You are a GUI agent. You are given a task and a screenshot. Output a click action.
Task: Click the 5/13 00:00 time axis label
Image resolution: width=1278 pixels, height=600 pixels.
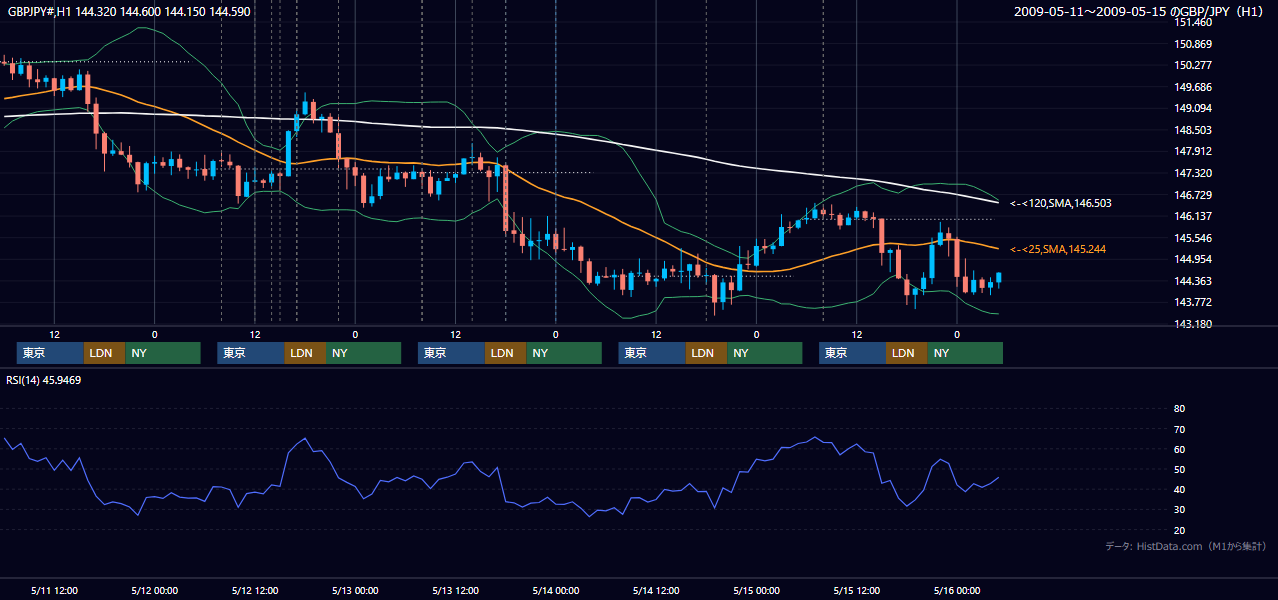coord(355,590)
